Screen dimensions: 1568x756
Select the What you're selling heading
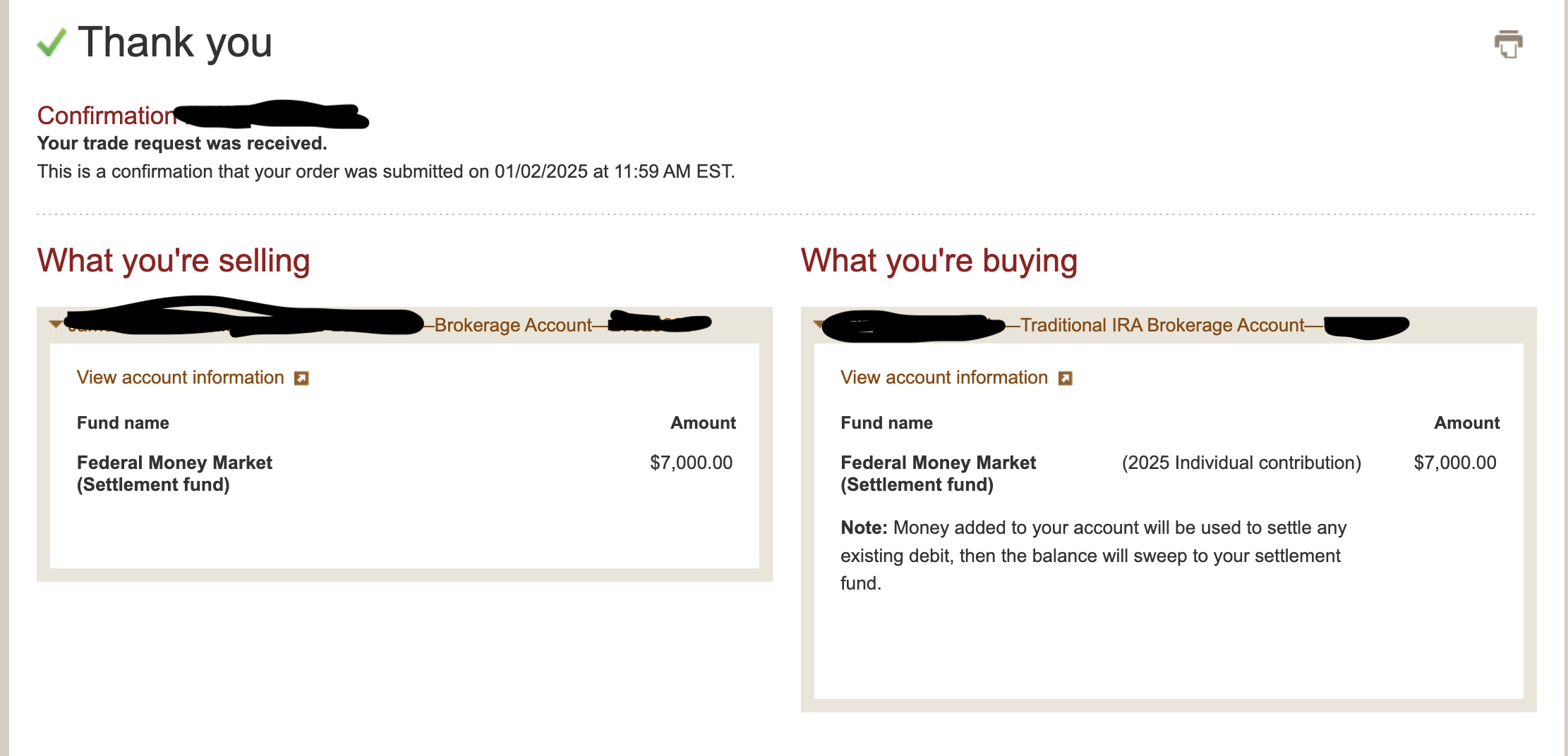pyautogui.click(x=174, y=260)
